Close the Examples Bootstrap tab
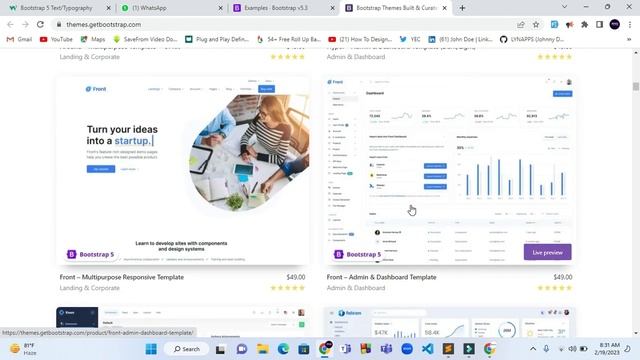Image resolution: width=640 pixels, height=360 pixels. point(332,8)
